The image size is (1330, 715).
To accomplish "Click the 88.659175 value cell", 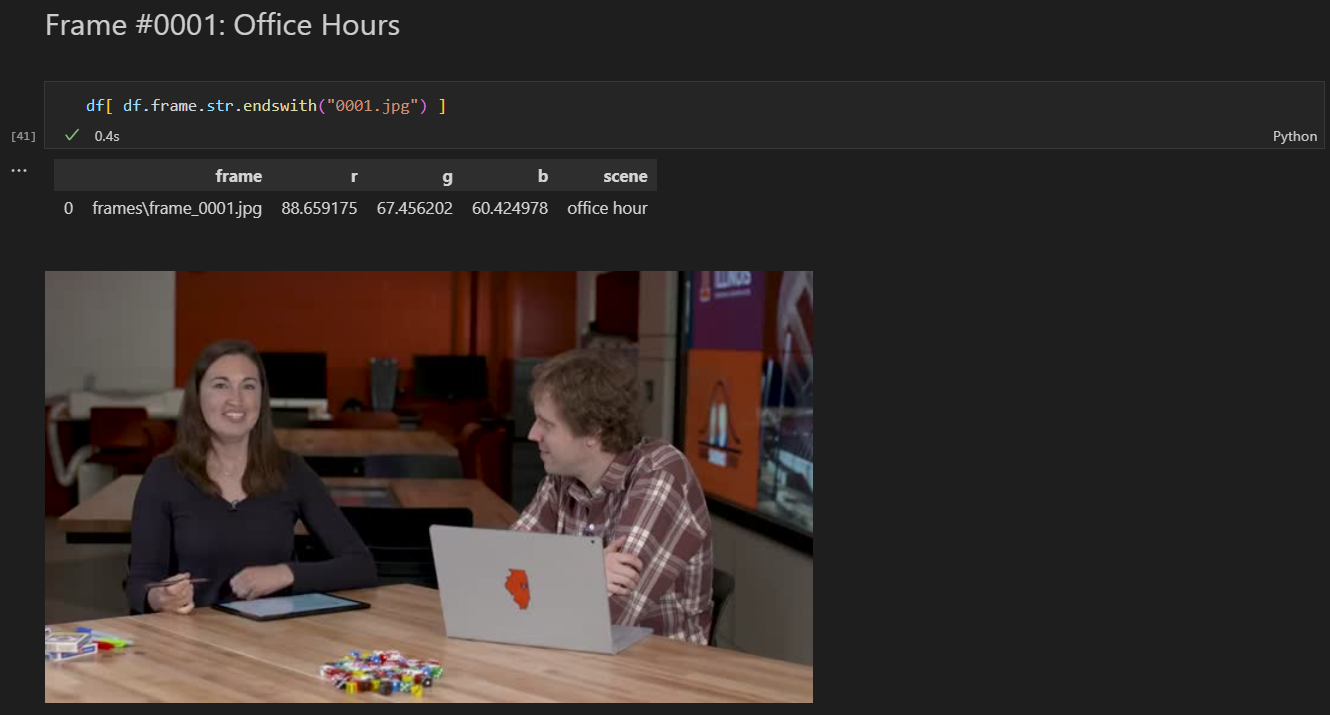I will click(x=319, y=208).
